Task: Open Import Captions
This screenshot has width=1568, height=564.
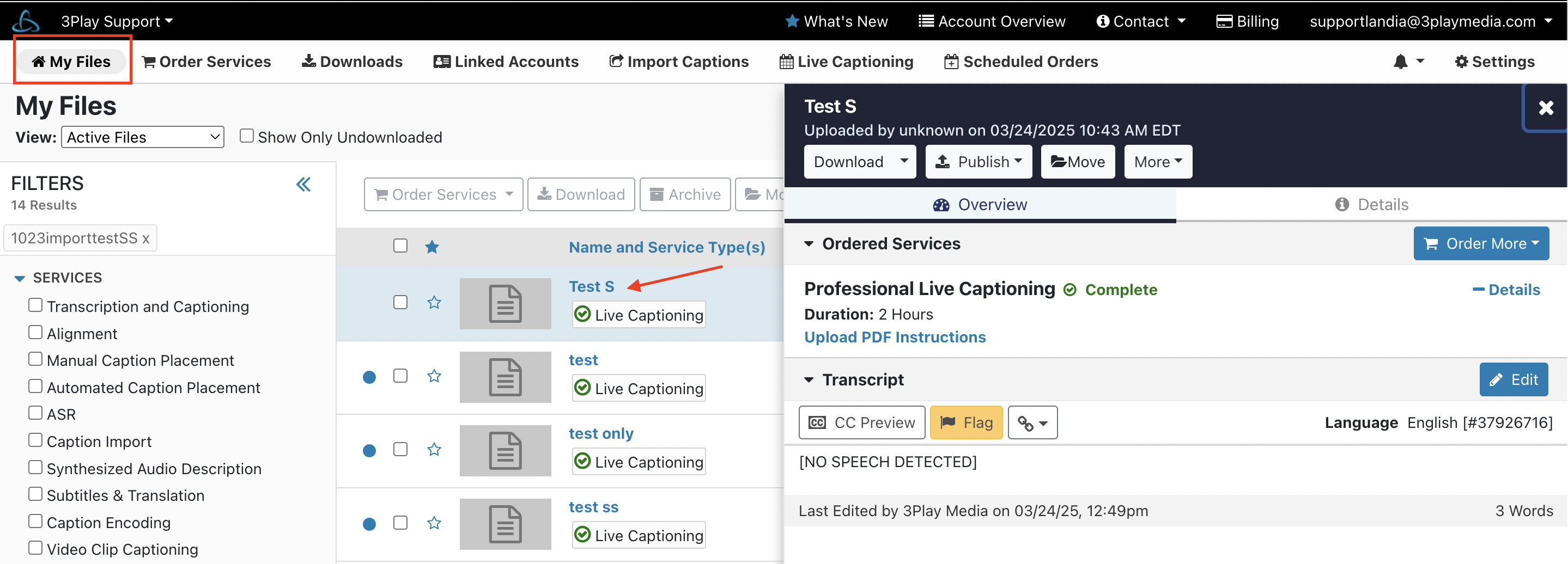Action: (x=679, y=62)
